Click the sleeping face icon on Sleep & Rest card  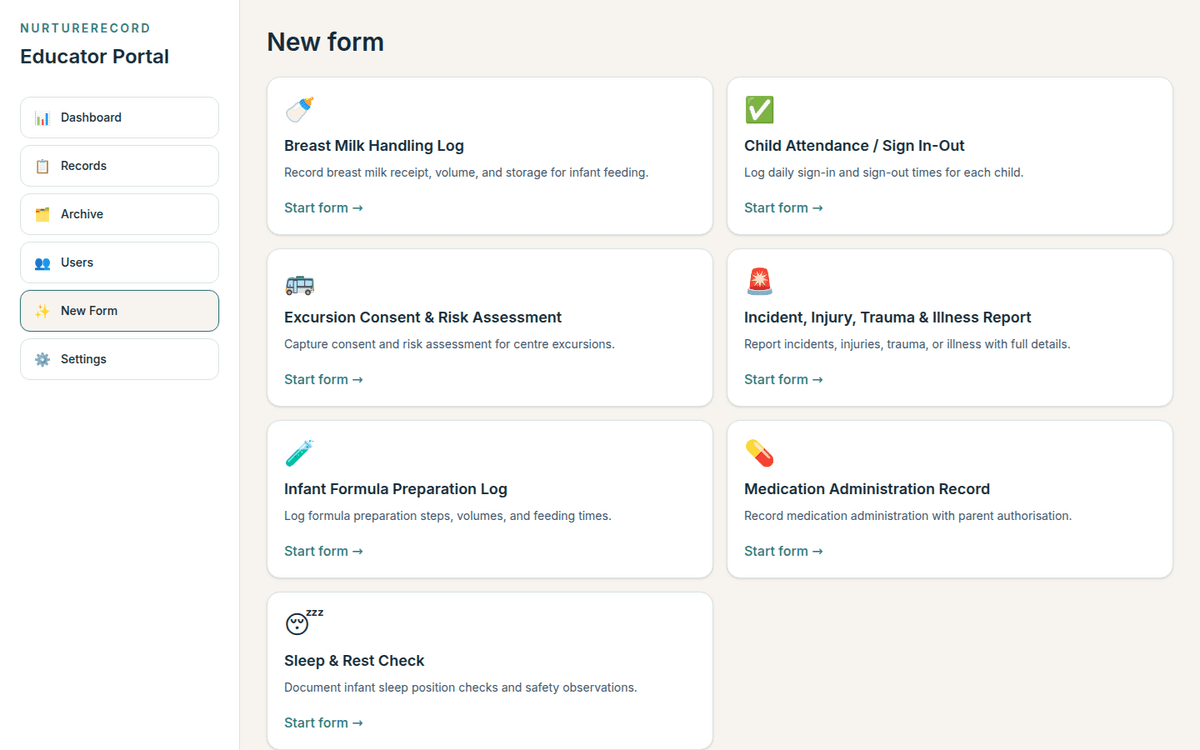coord(298,624)
